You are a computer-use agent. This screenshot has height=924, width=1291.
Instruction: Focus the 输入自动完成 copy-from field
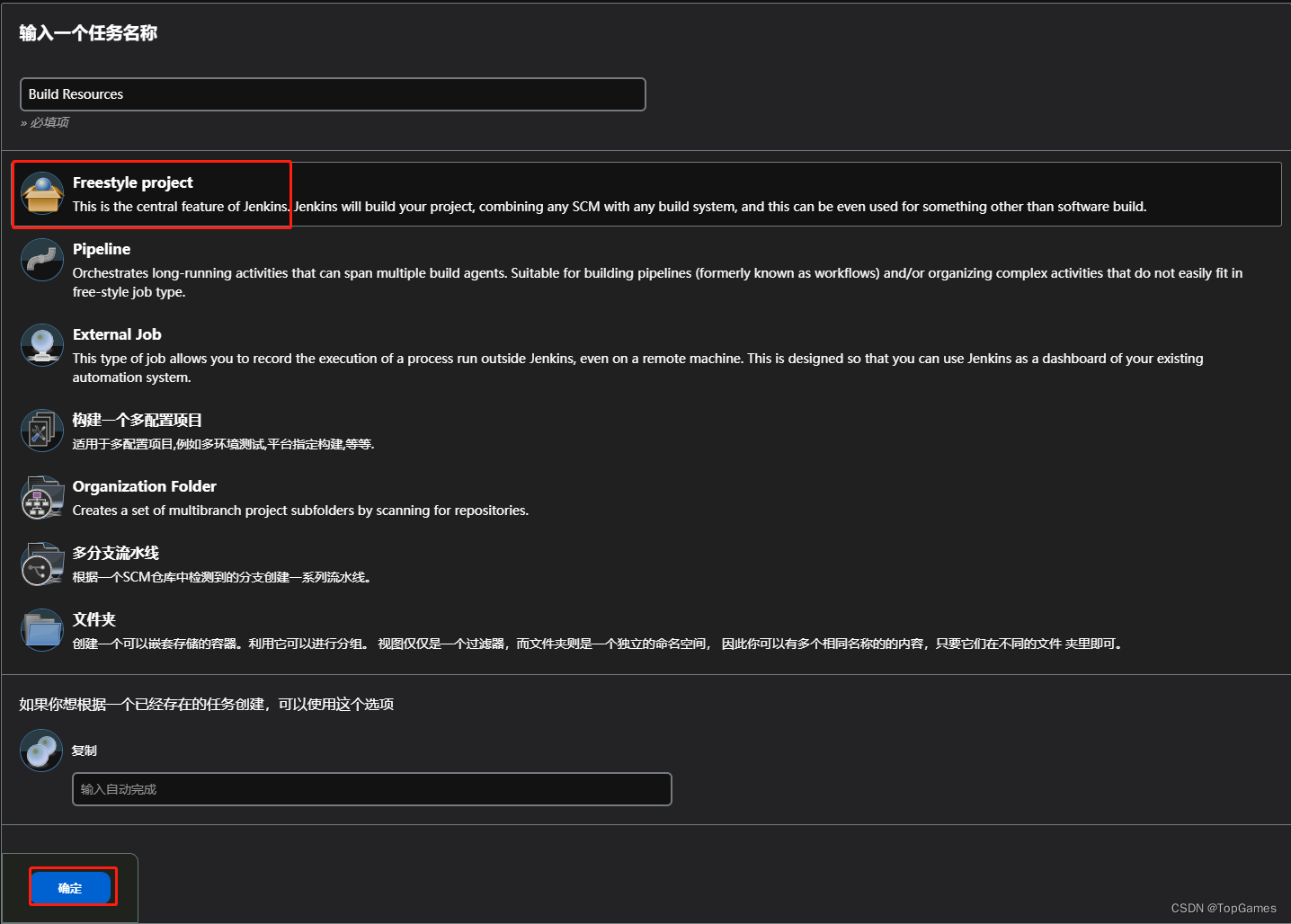click(x=372, y=789)
